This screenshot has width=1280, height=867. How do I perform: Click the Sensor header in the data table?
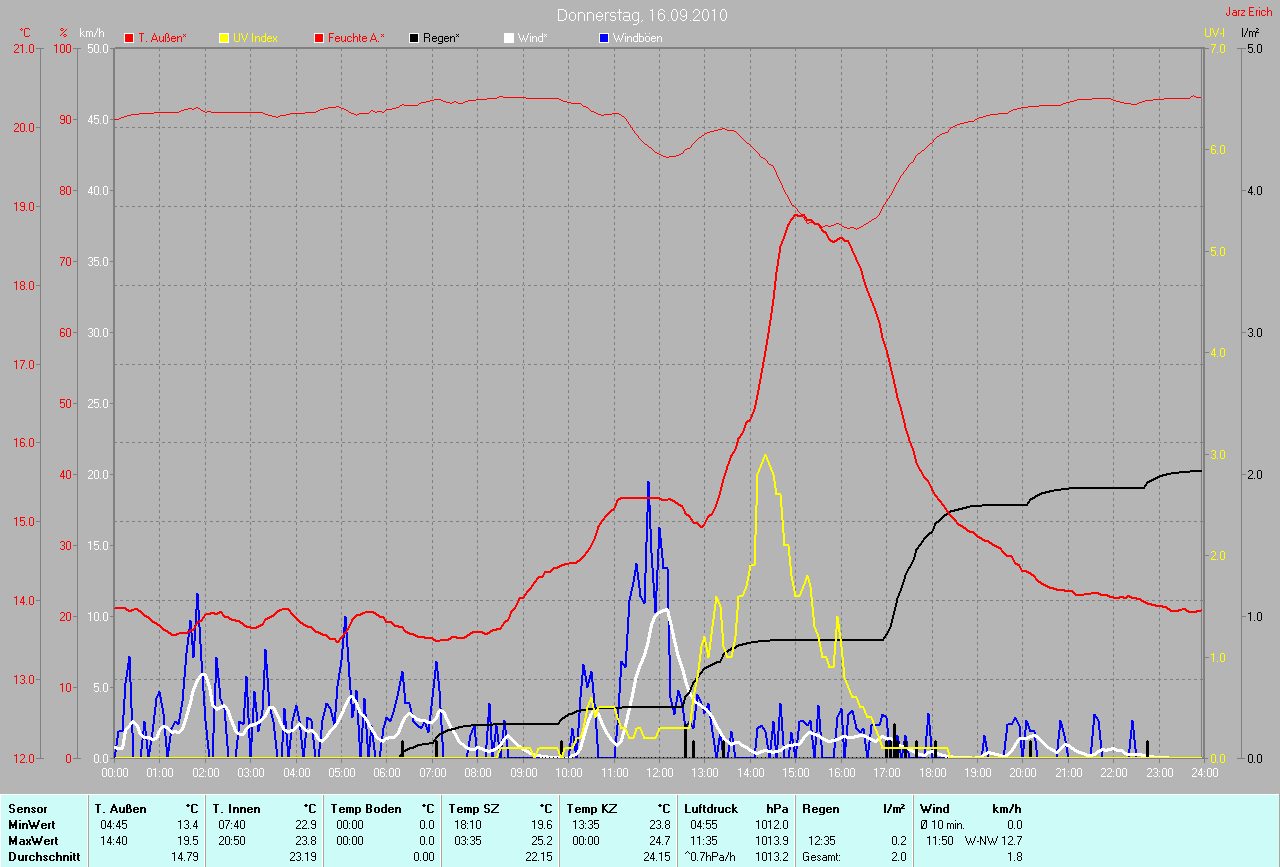(x=26, y=808)
